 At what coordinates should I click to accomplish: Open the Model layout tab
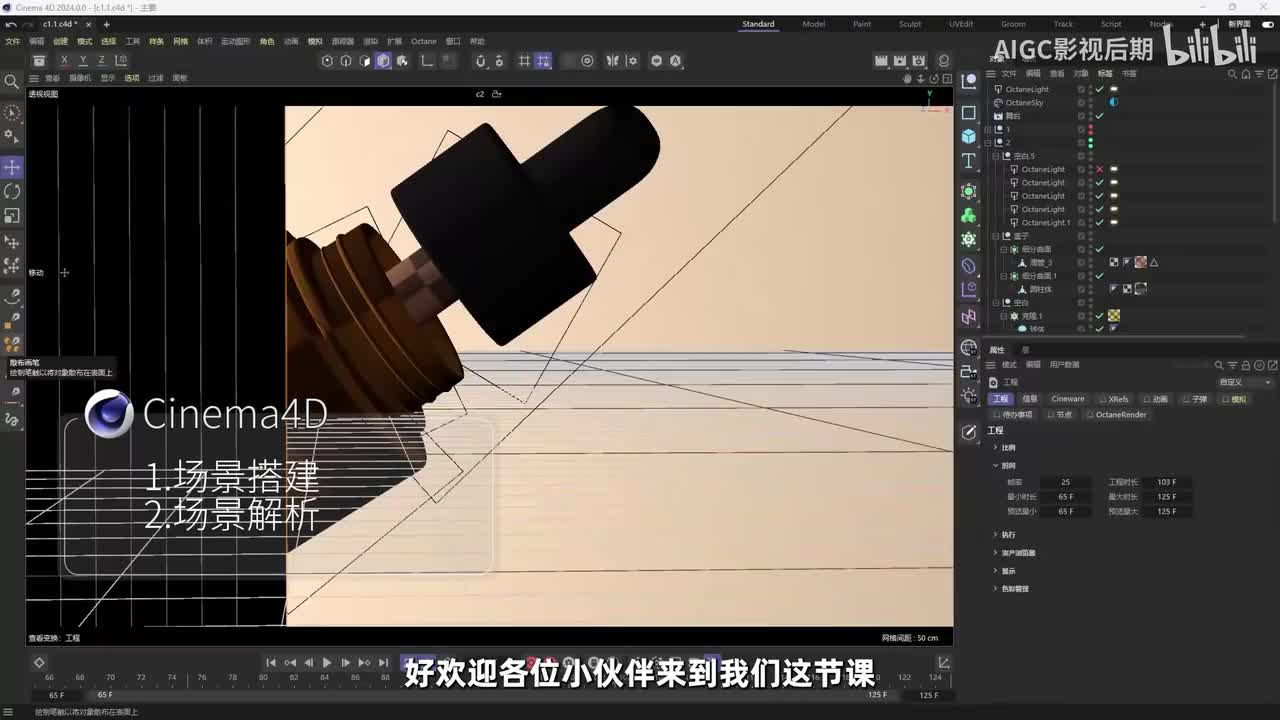(x=814, y=24)
